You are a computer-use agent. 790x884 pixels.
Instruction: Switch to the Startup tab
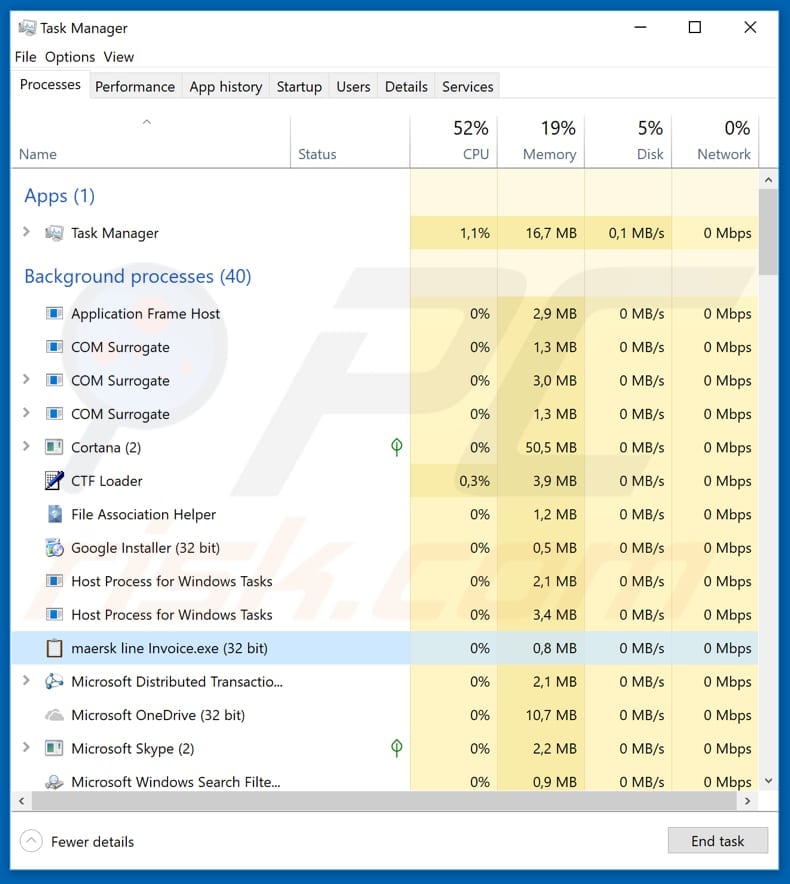(x=299, y=87)
